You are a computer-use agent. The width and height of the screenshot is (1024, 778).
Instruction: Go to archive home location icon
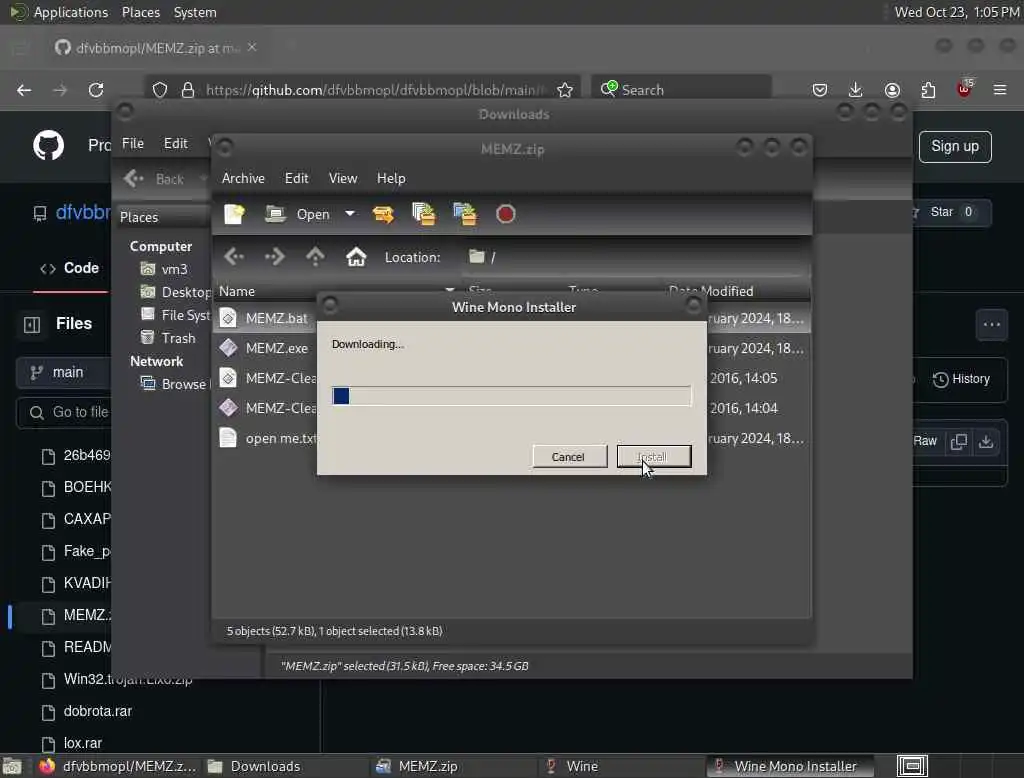click(356, 257)
